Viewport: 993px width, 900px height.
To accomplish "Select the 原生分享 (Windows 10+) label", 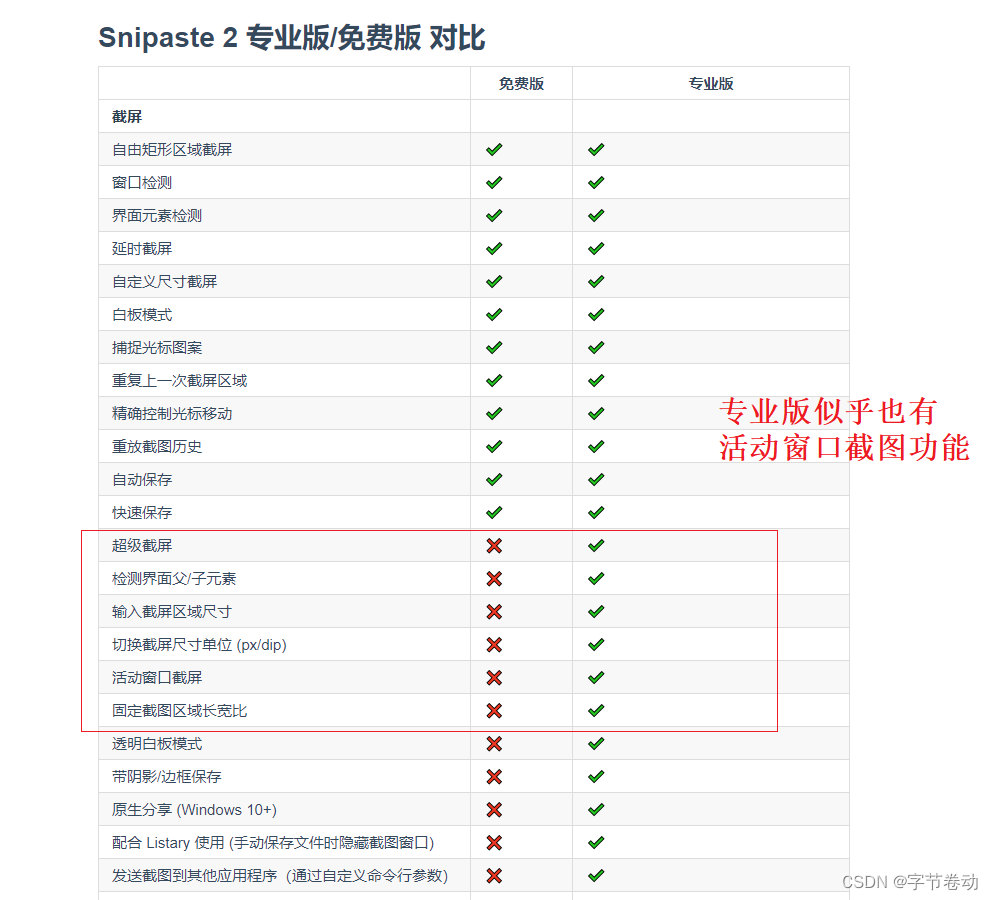I will 194,809.
